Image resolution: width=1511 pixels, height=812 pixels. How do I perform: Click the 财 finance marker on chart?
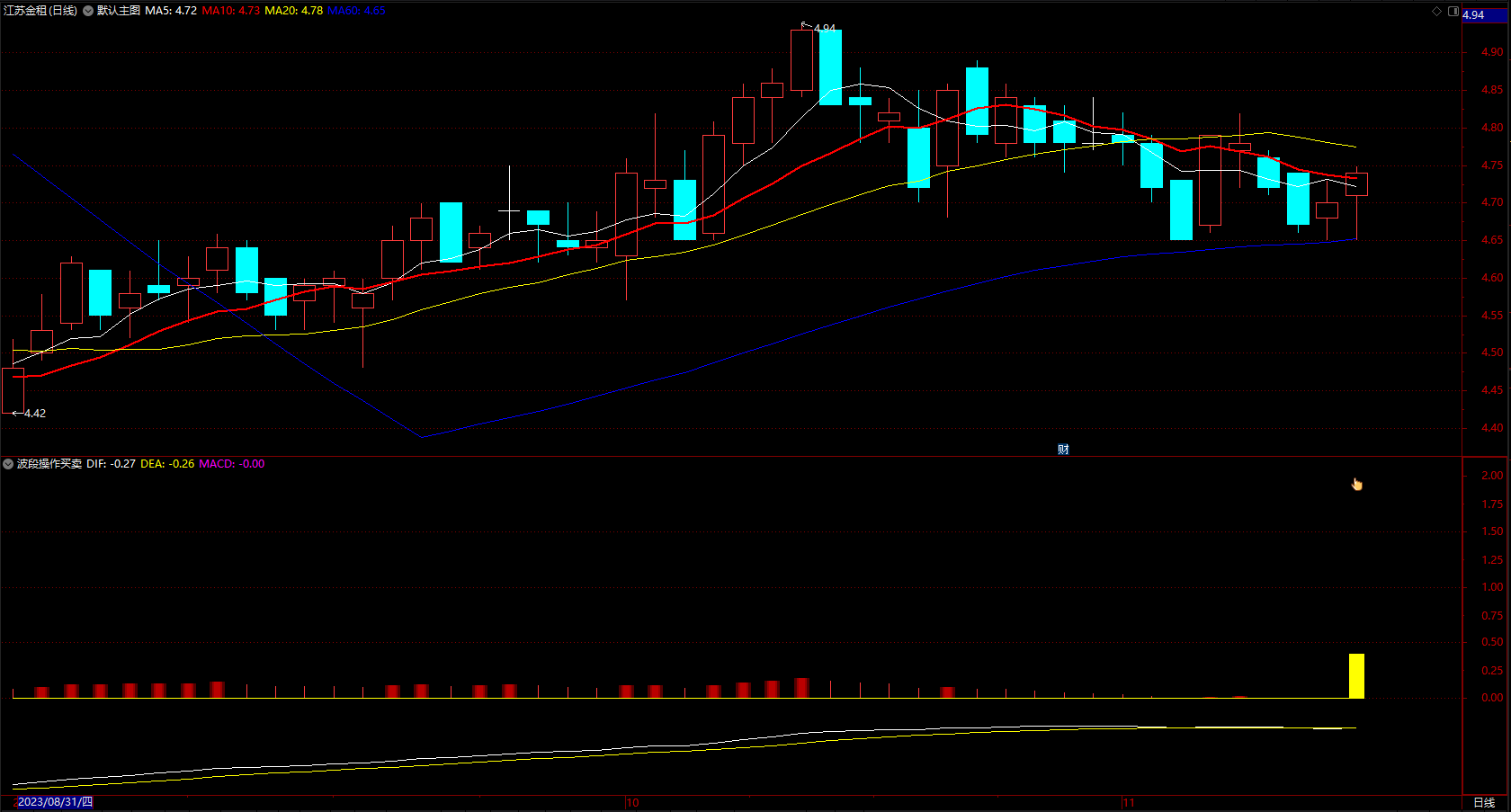tap(1063, 450)
